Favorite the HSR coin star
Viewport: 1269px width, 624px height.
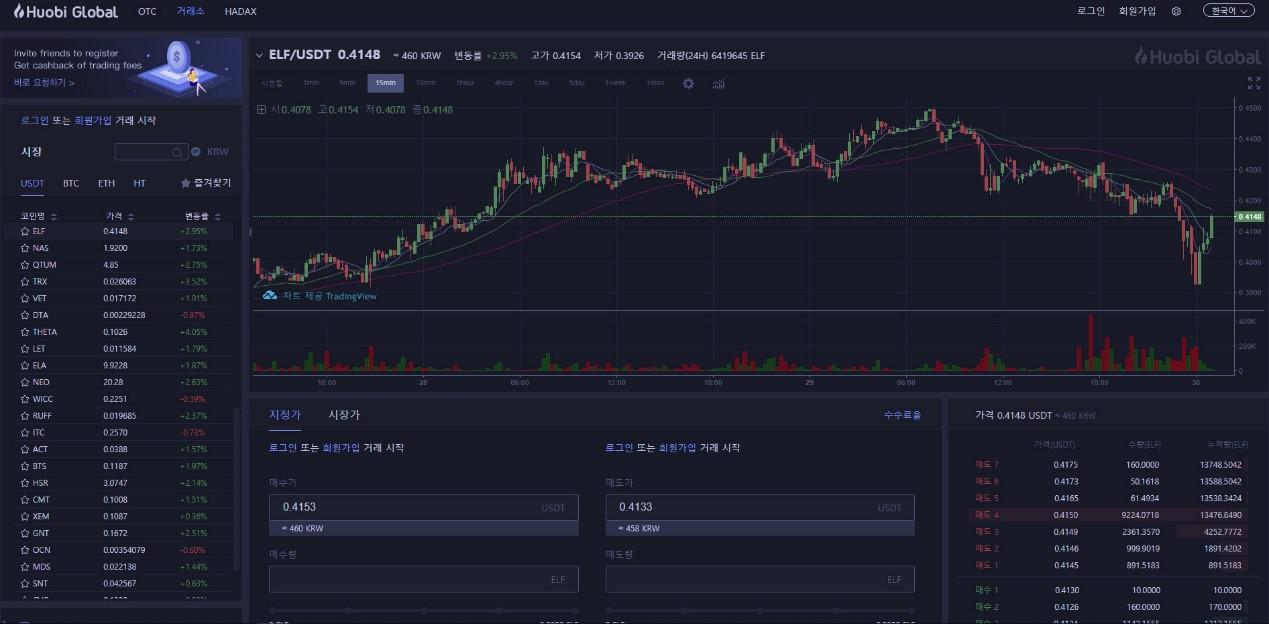(25, 483)
